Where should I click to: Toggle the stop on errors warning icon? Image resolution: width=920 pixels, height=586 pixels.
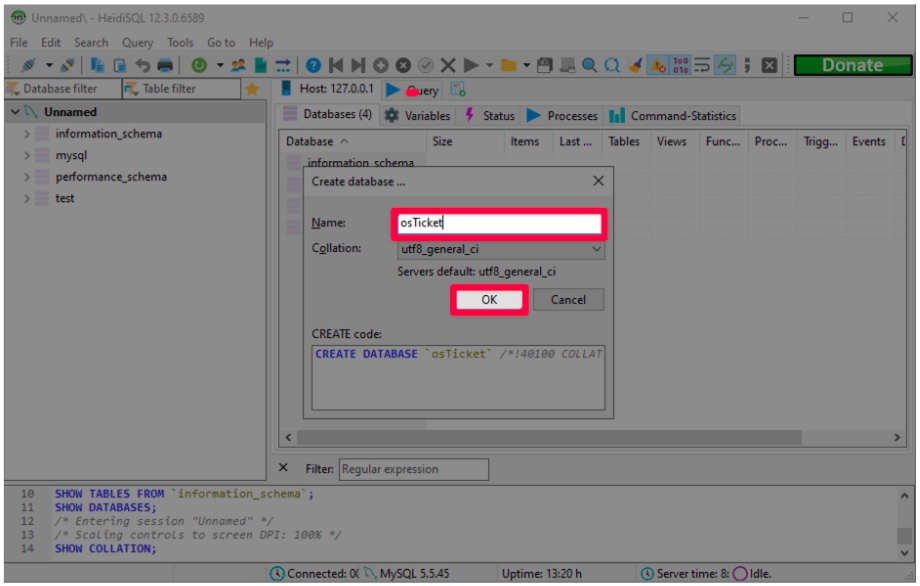(658, 65)
